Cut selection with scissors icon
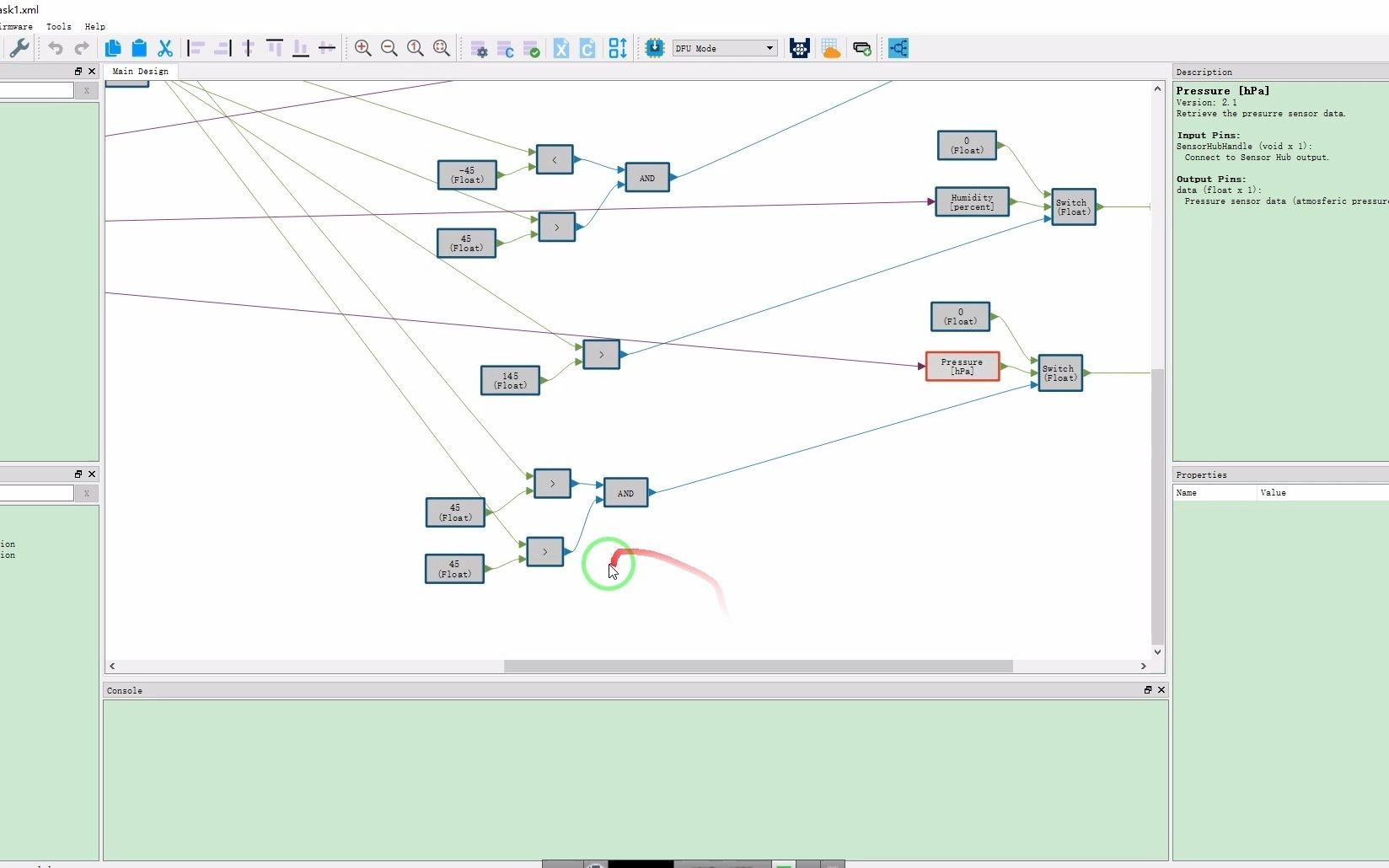1389x868 pixels. coord(165,48)
